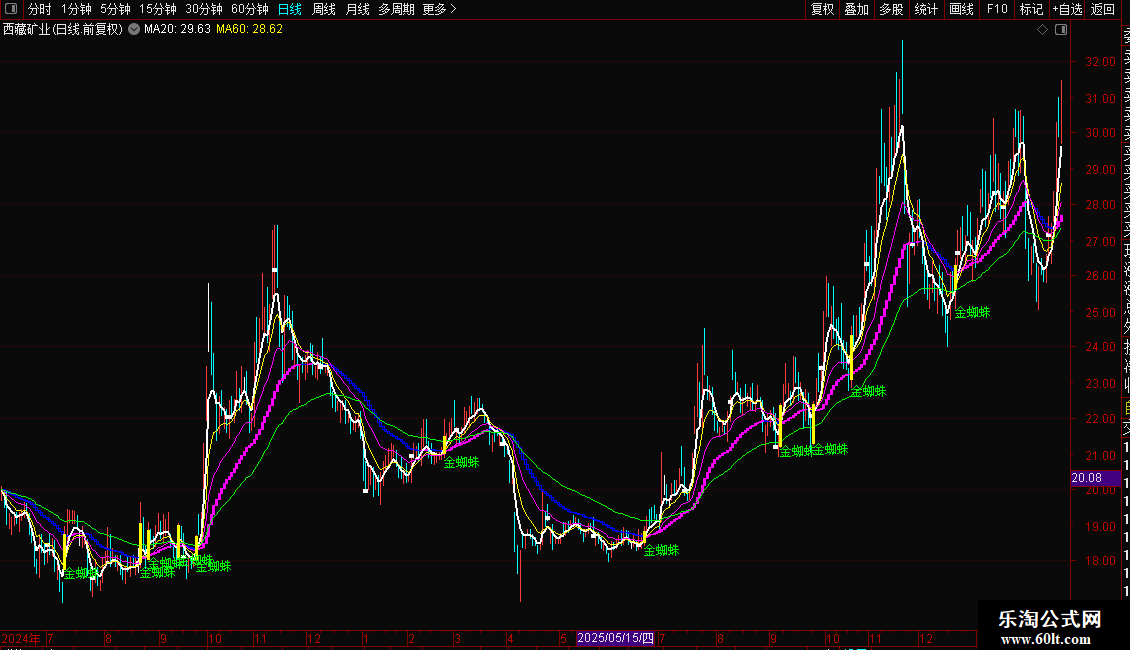The height and width of the screenshot is (650, 1130).
Task: Open the 统计 statistics tool
Action: [926, 9]
